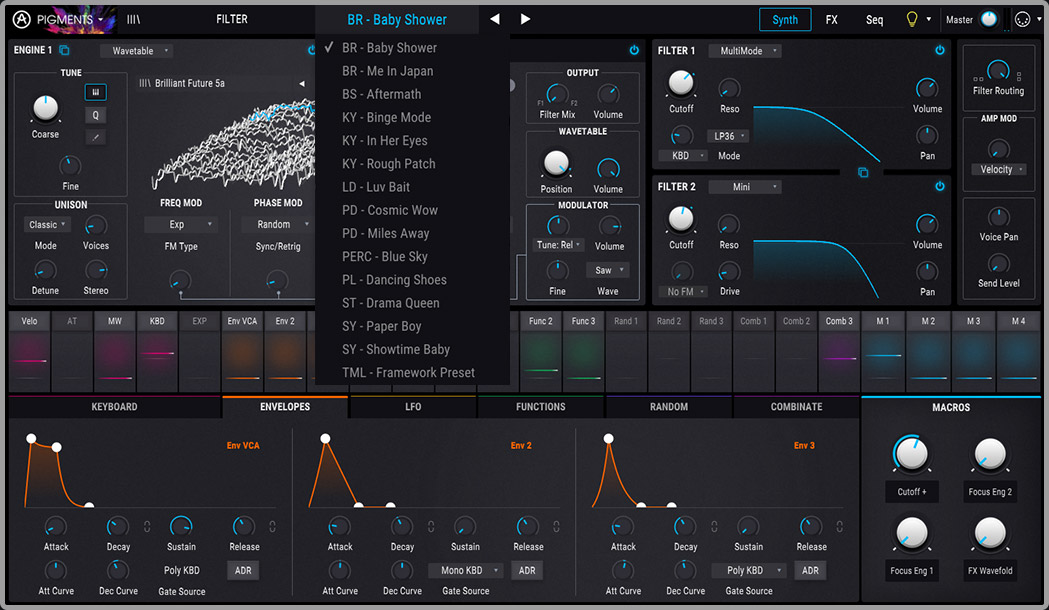Open the preset browser library icon

(x=134, y=19)
